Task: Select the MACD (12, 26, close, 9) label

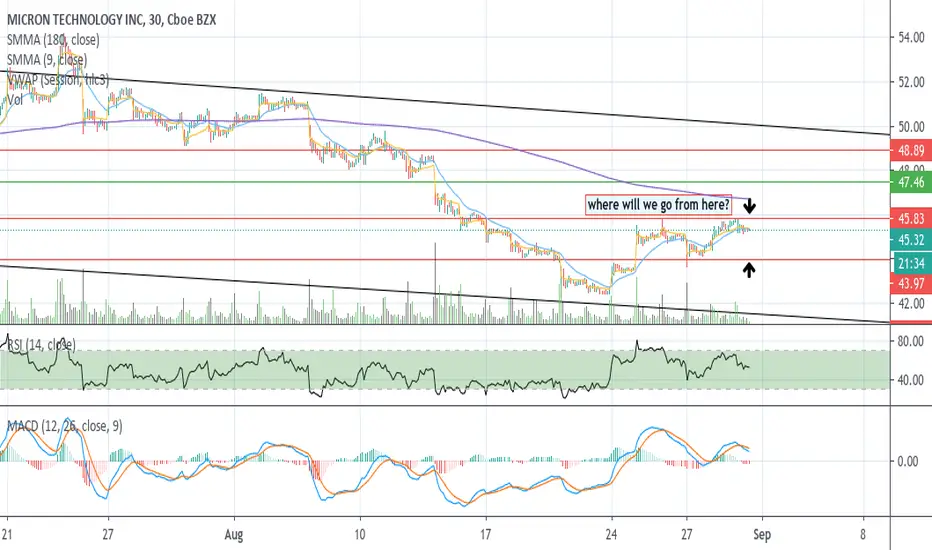Action: 64,426
